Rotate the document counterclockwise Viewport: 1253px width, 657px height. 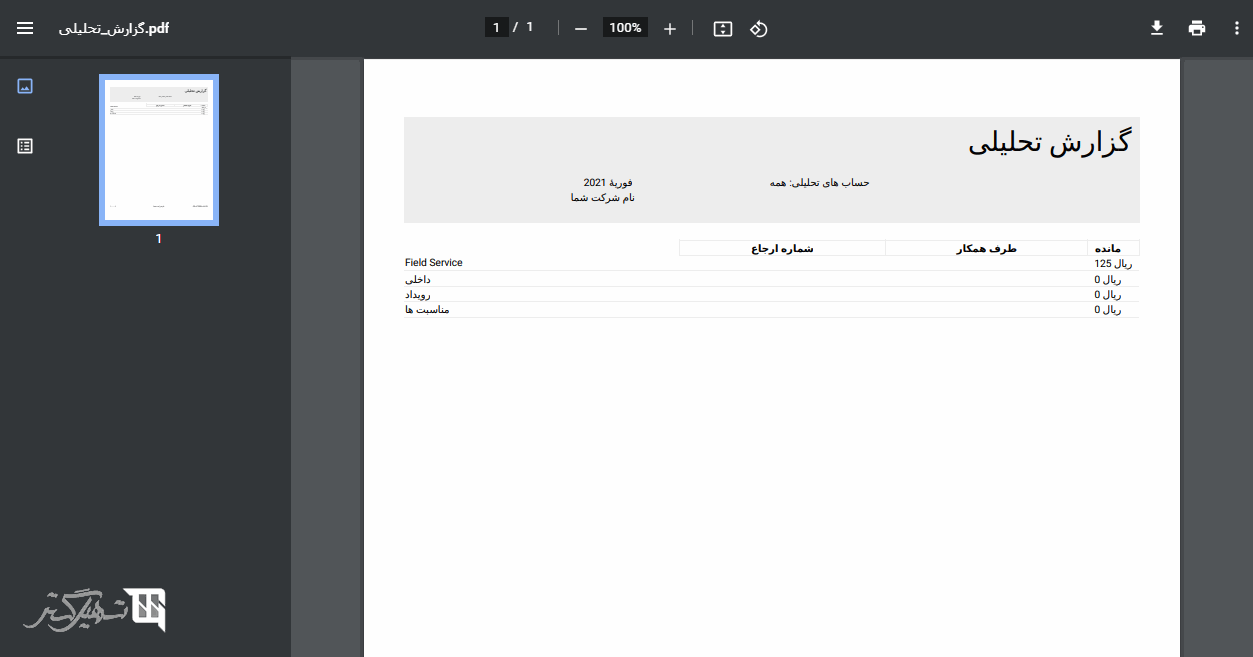click(x=759, y=28)
